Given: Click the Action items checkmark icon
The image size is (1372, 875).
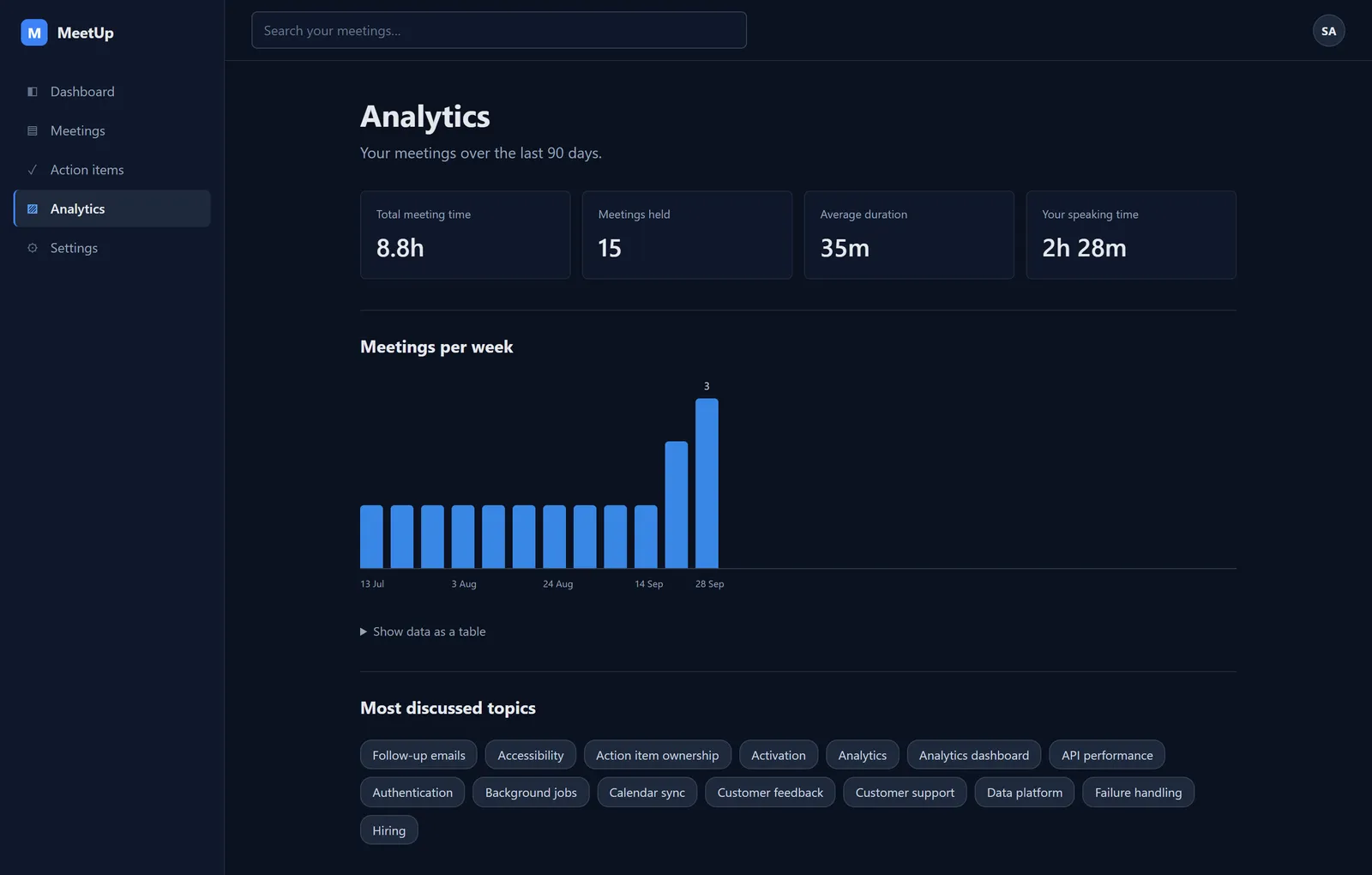Looking at the screenshot, I should (33, 170).
